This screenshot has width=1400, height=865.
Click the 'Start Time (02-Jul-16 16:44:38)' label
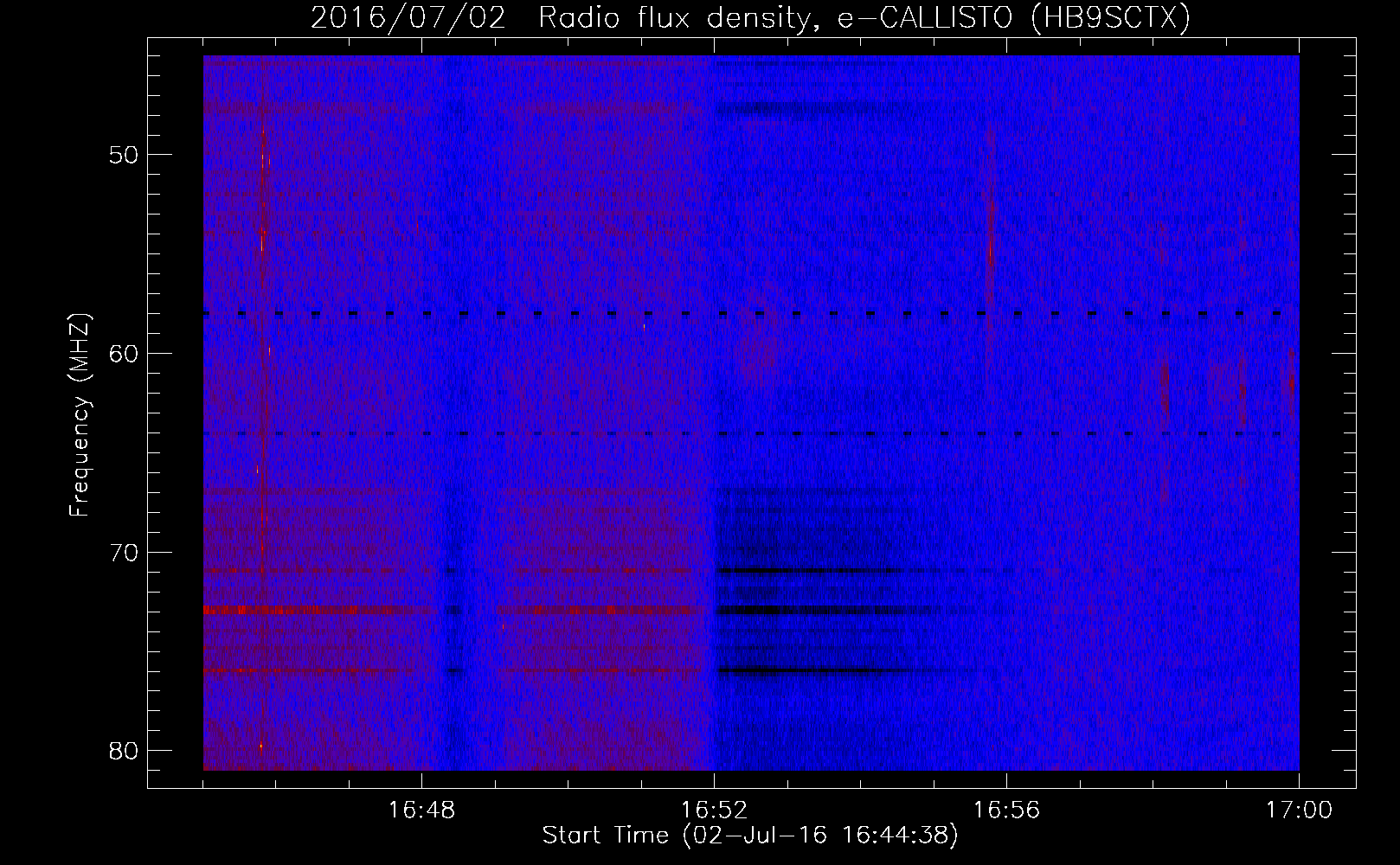[750, 836]
